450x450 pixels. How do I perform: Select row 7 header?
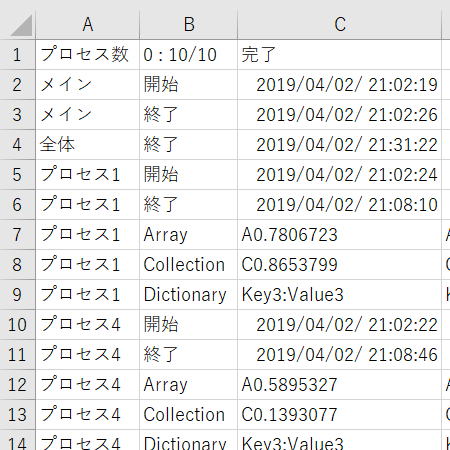click(x=17, y=235)
